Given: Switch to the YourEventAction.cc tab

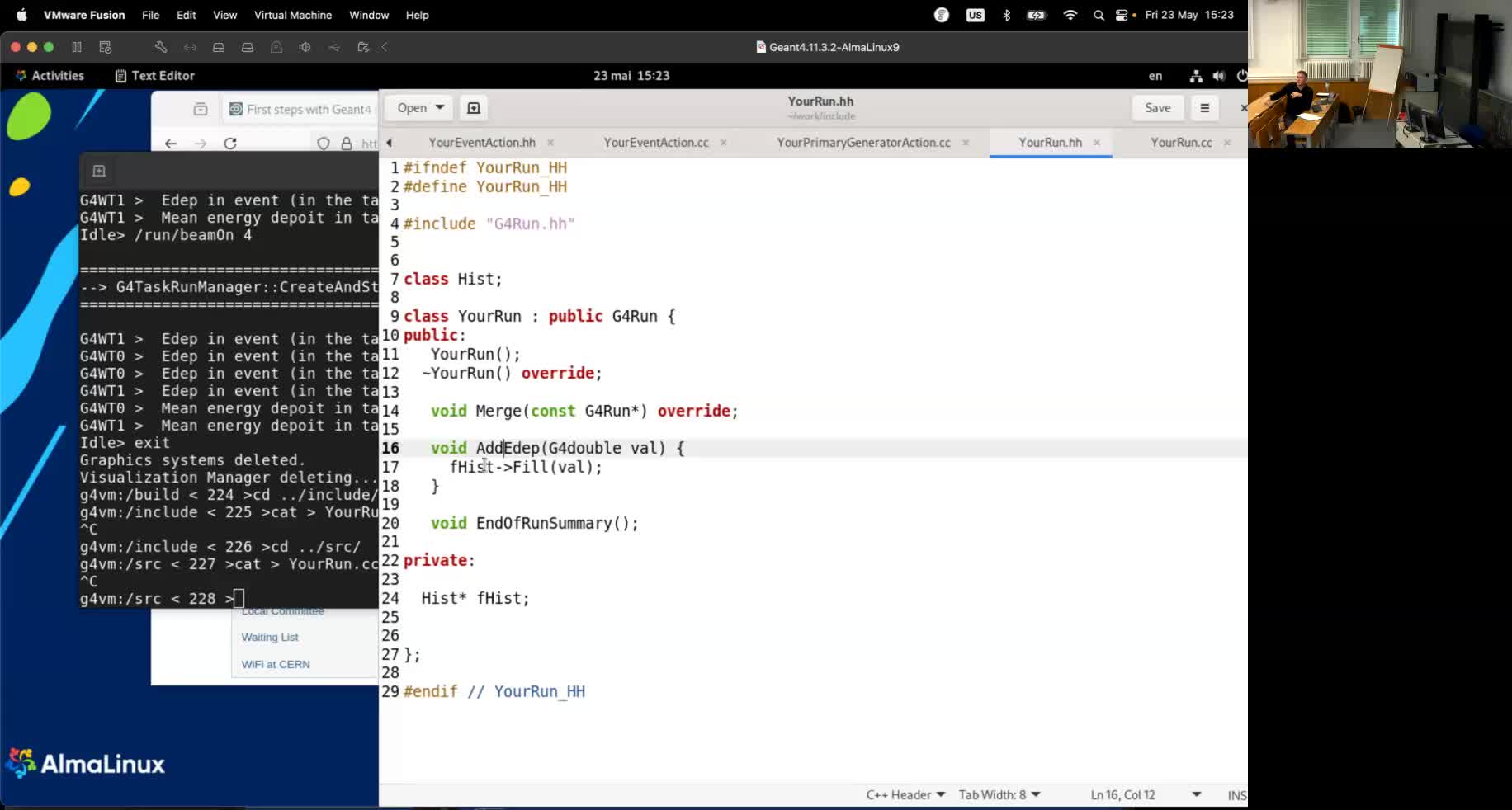Looking at the screenshot, I should pyautogui.click(x=656, y=142).
